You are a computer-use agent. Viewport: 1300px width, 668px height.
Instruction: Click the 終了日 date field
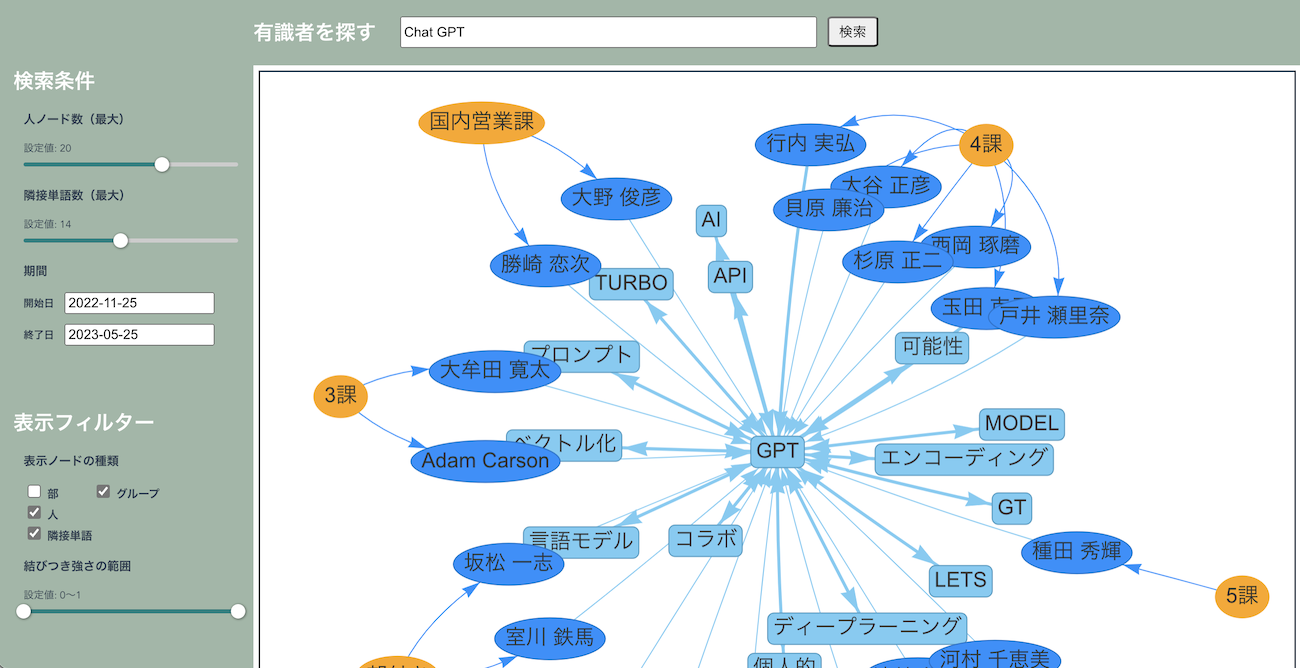pyautogui.click(x=139, y=335)
